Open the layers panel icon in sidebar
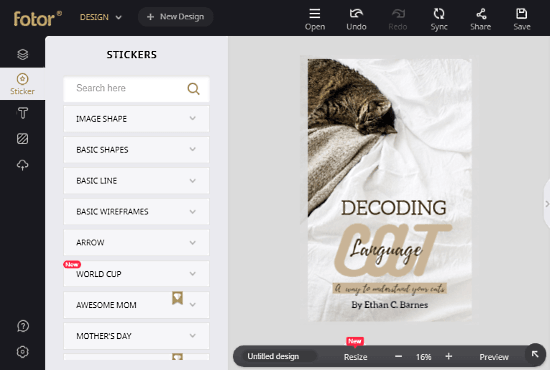This screenshot has height=370, width=550. 22,54
